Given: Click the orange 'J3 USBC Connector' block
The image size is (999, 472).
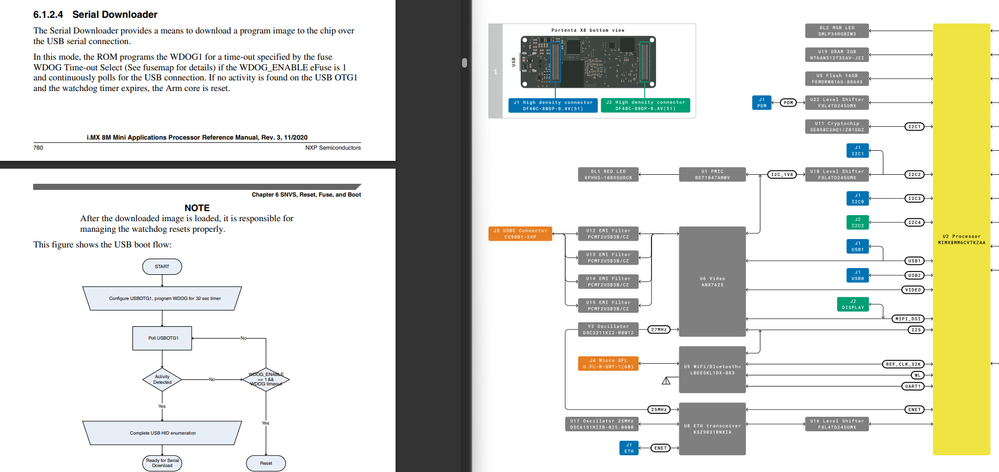Looking at the screenshot, I should [521, 233].
